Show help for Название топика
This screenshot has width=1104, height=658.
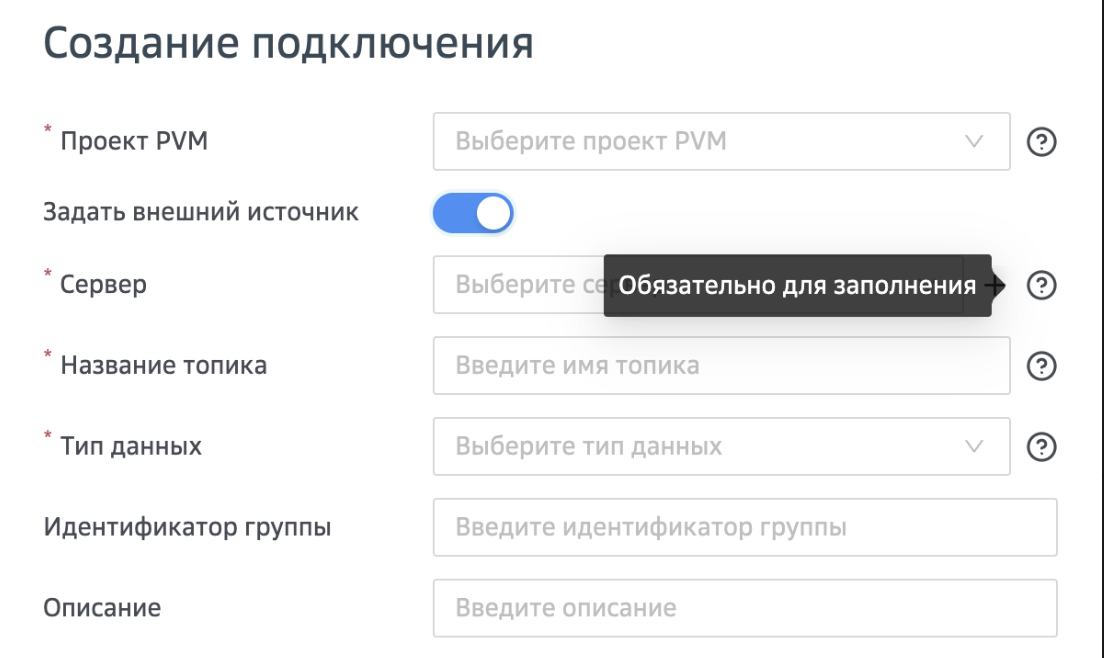tap(1042, 366)
